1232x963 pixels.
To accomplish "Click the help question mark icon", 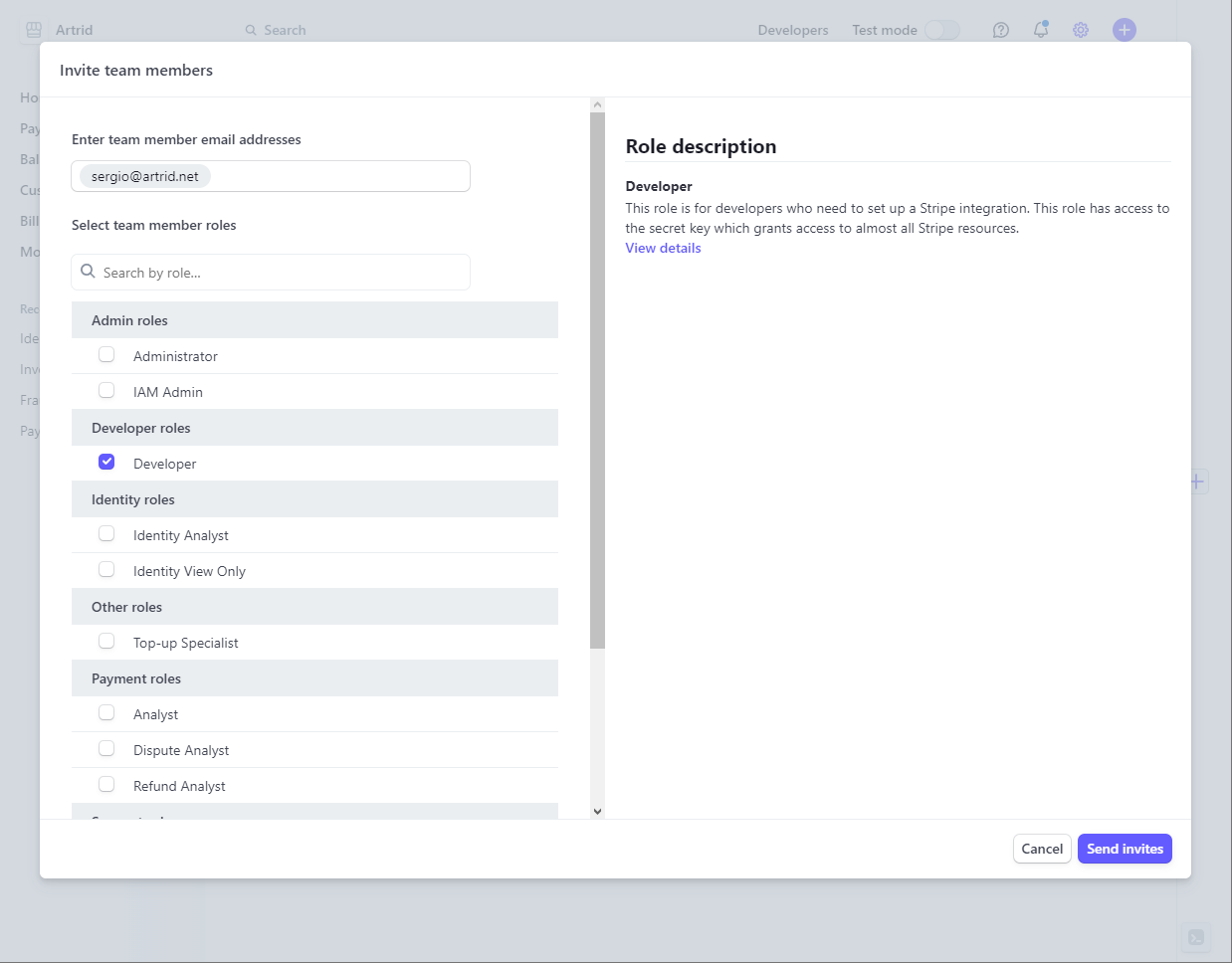I will pyautogui.click(x=1001, y=30).
